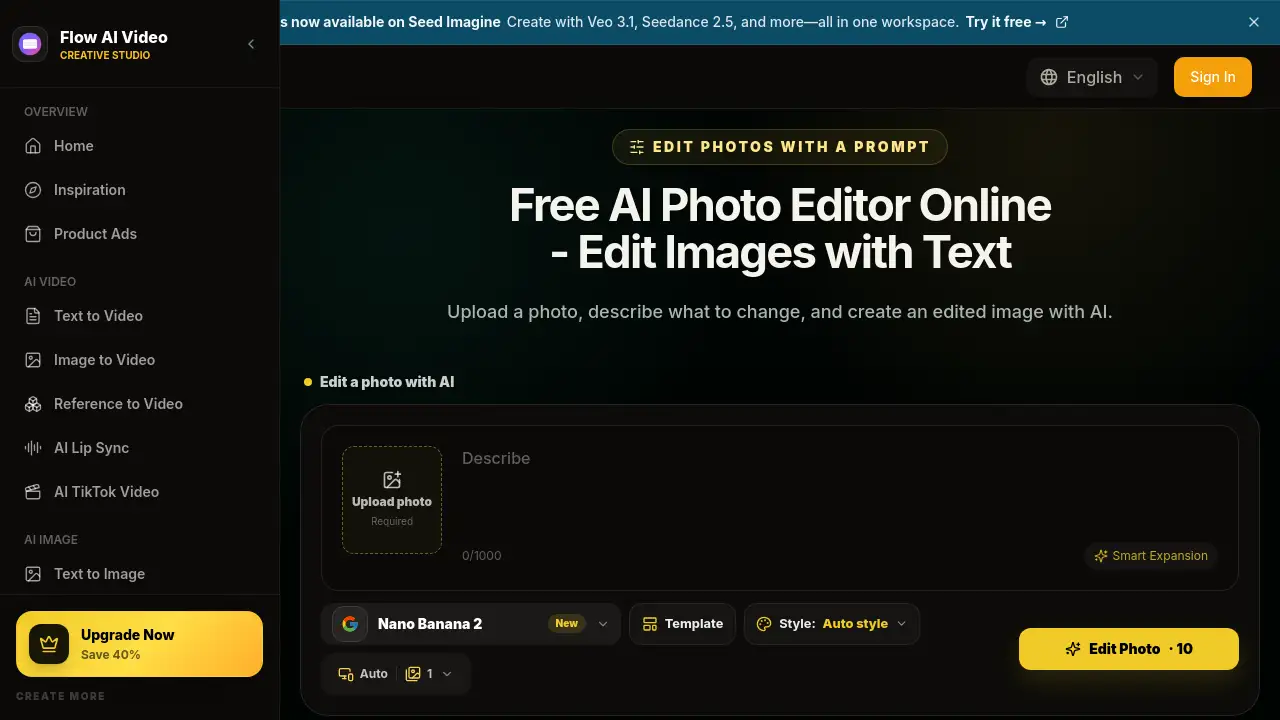1280x720 pixels.
Task: Click the Flow AI Video logo icon
Action: (30, 44)
